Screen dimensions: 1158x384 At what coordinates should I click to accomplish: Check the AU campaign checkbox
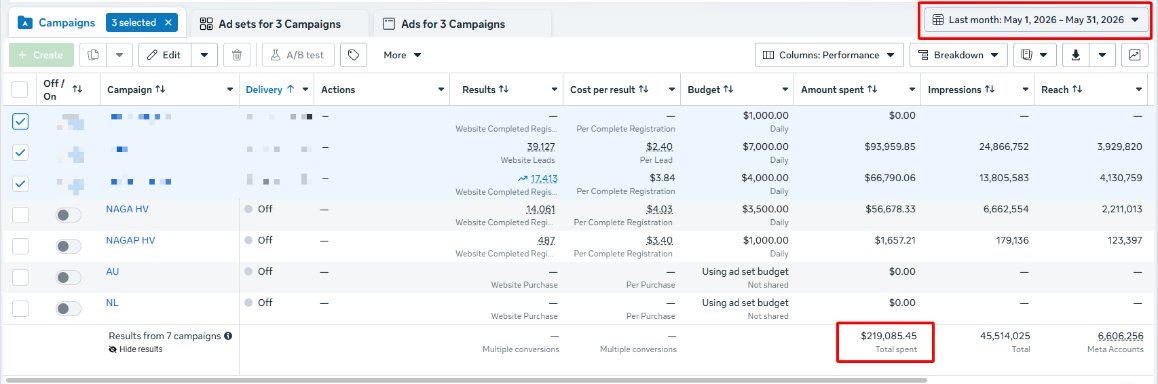click(20, 277)
